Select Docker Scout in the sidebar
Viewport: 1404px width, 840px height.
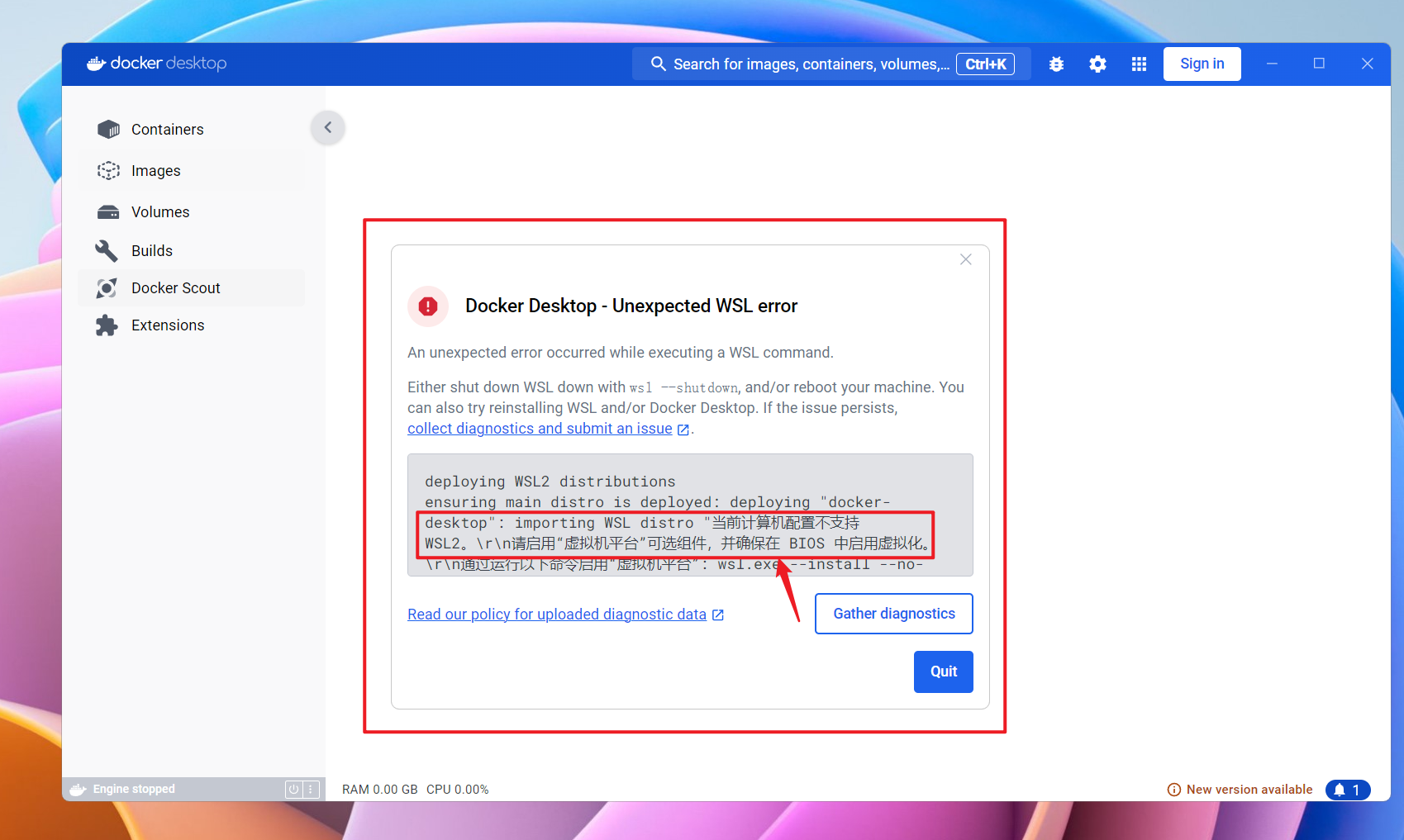pos(192,287)
